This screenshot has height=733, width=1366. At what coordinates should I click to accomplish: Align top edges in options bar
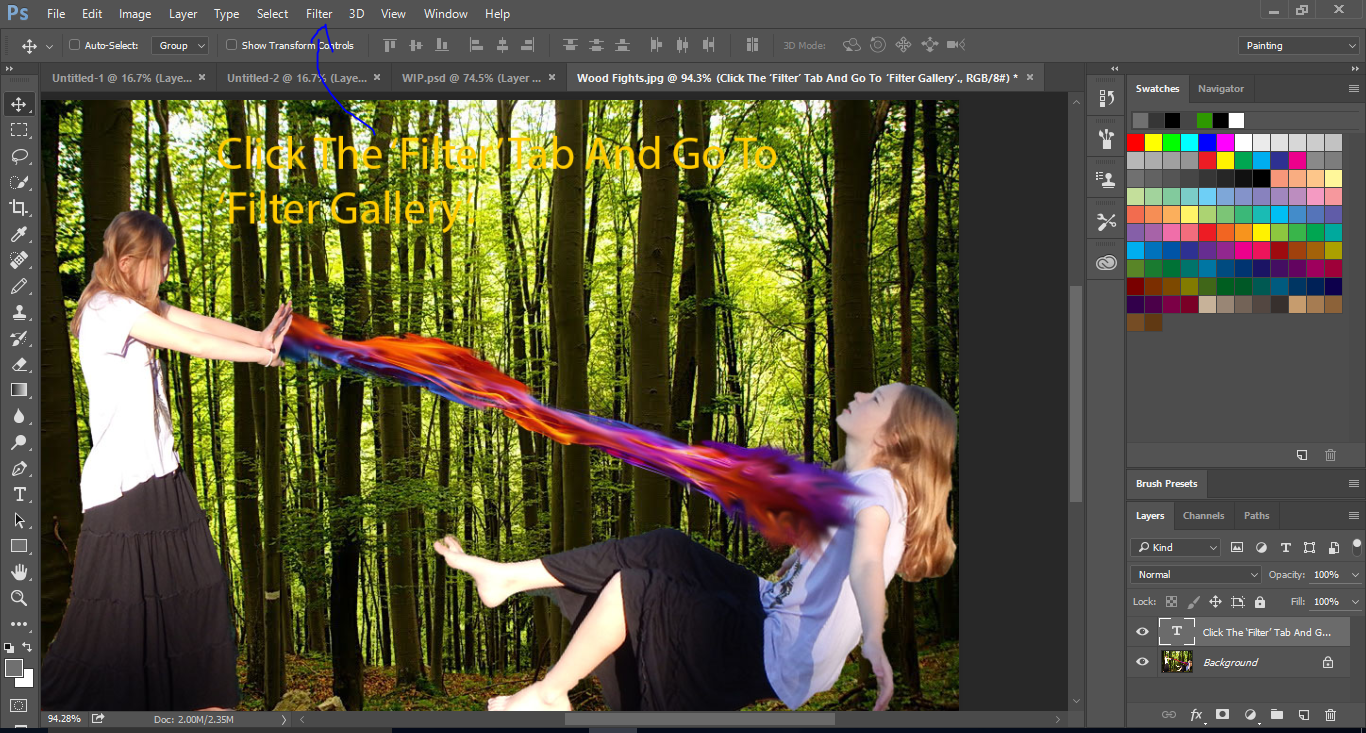point(389,45)
